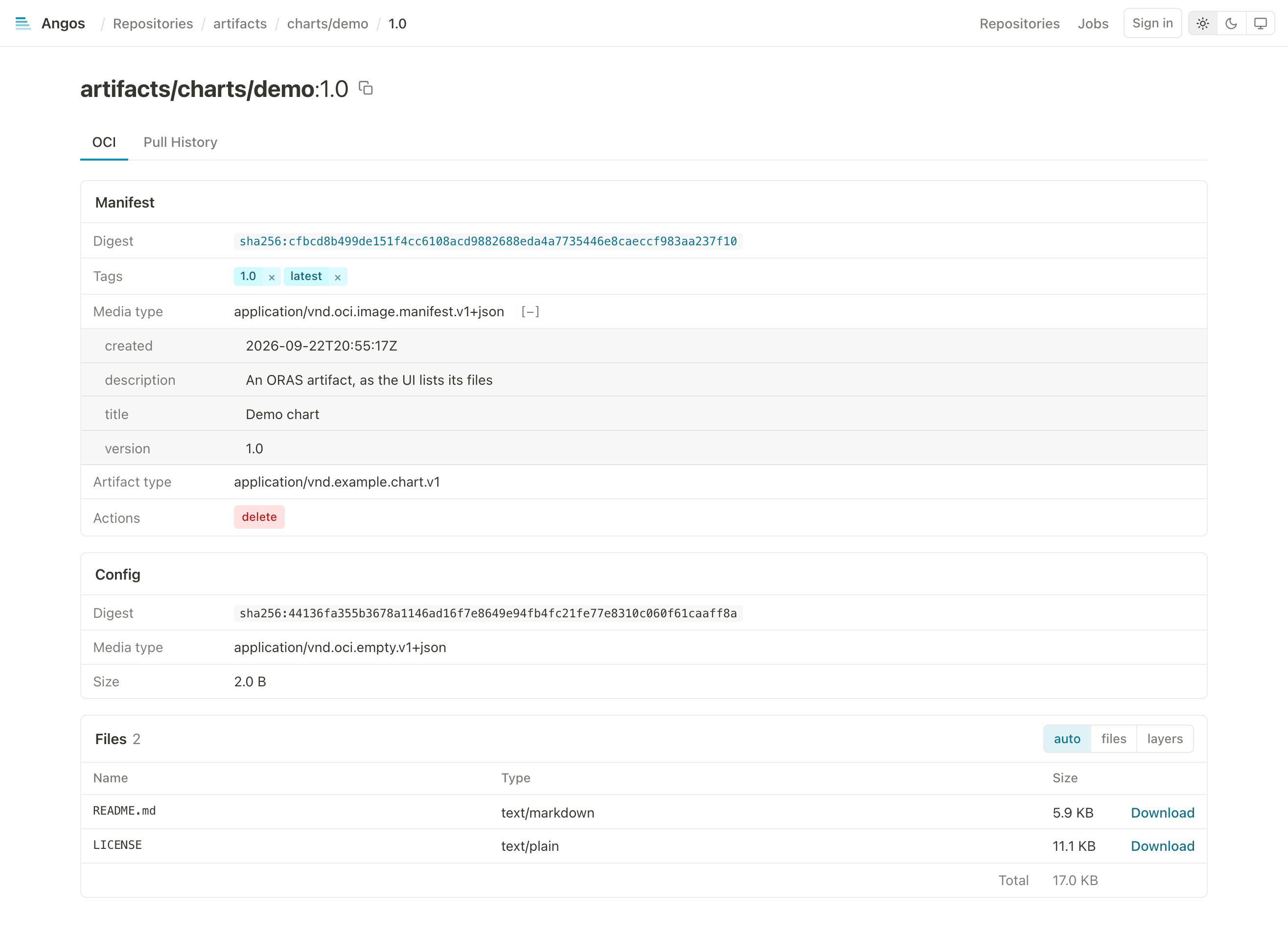Click the text/markdown type cell

[548, 813]
